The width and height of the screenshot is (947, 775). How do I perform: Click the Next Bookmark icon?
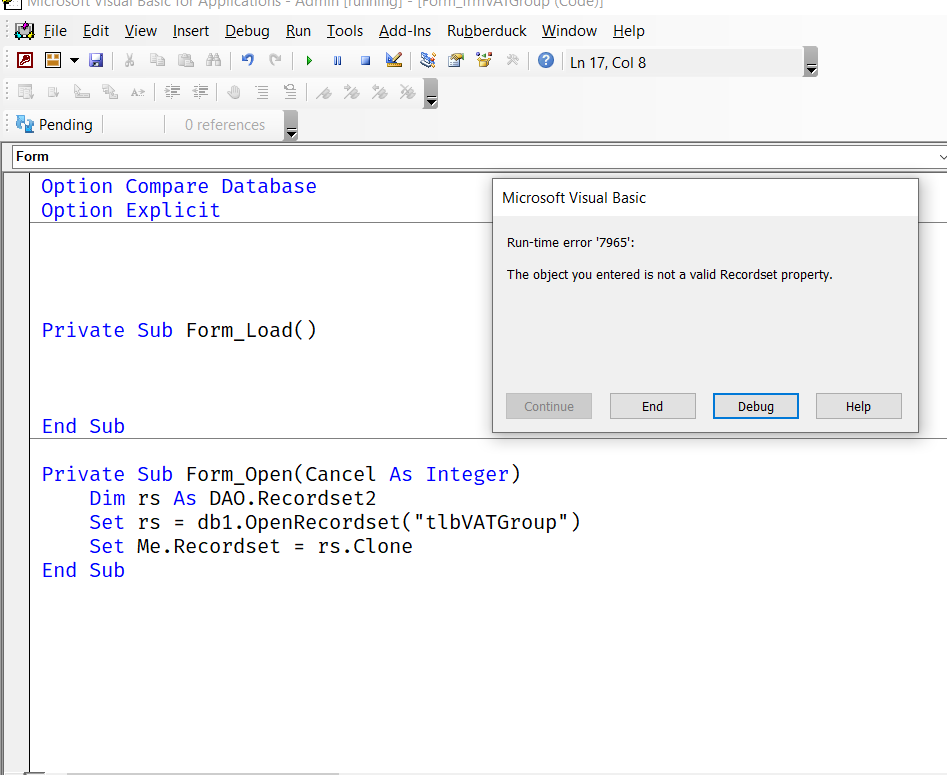[352, 92]
